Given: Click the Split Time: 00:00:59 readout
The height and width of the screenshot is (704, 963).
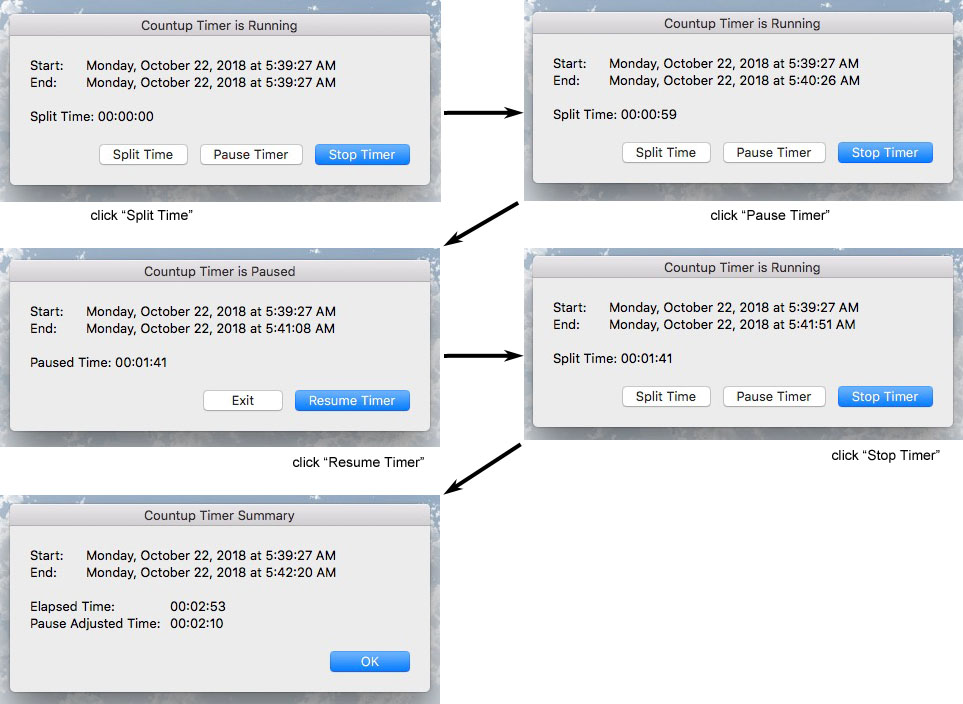Looking at the screenshot, I should tap(615, 115).
